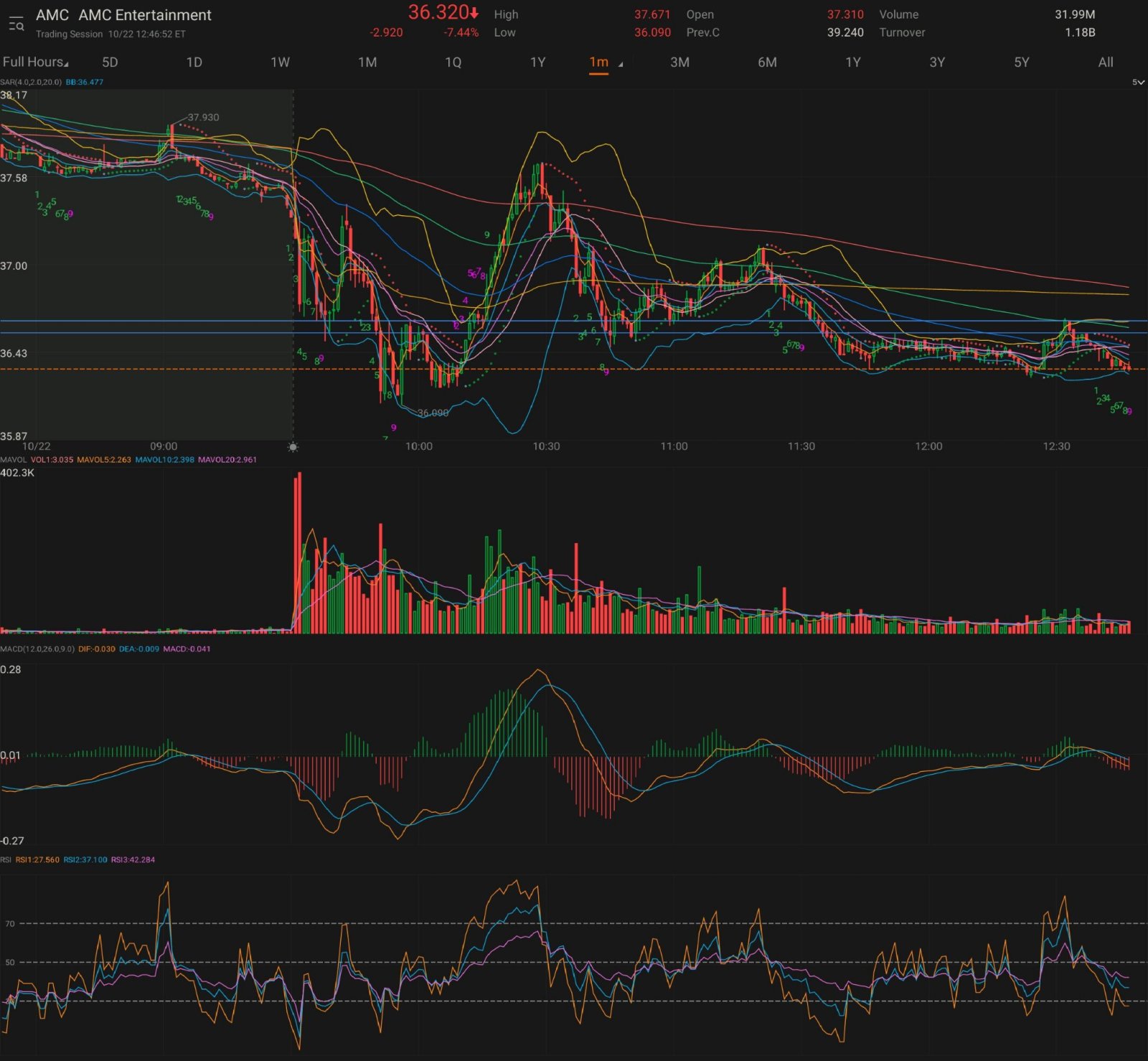This screenshot has width=1148, height=1061.
Task: Click the High value 37.671
Action: tap(652, 14)
